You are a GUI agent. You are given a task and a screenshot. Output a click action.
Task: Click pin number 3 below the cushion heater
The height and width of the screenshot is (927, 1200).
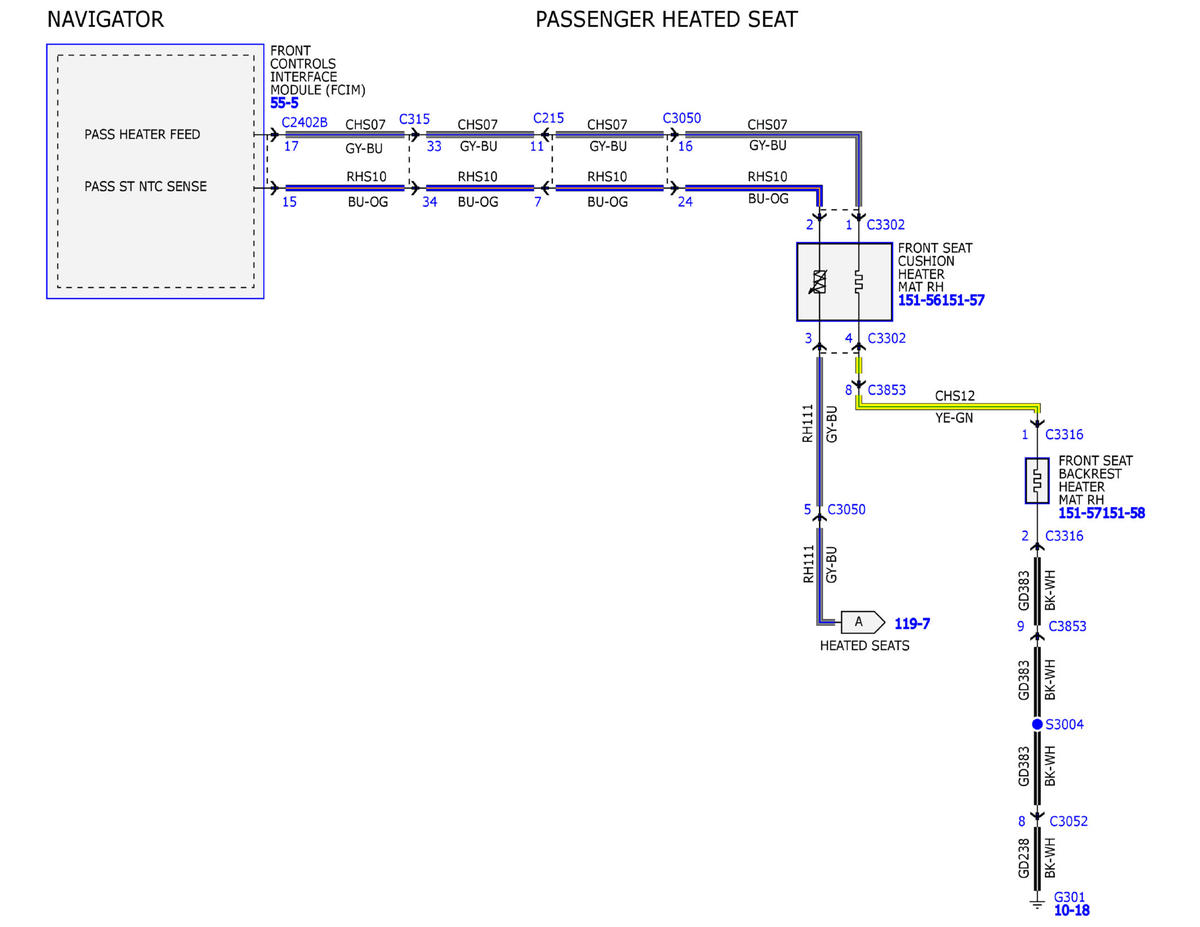[808, 338]
